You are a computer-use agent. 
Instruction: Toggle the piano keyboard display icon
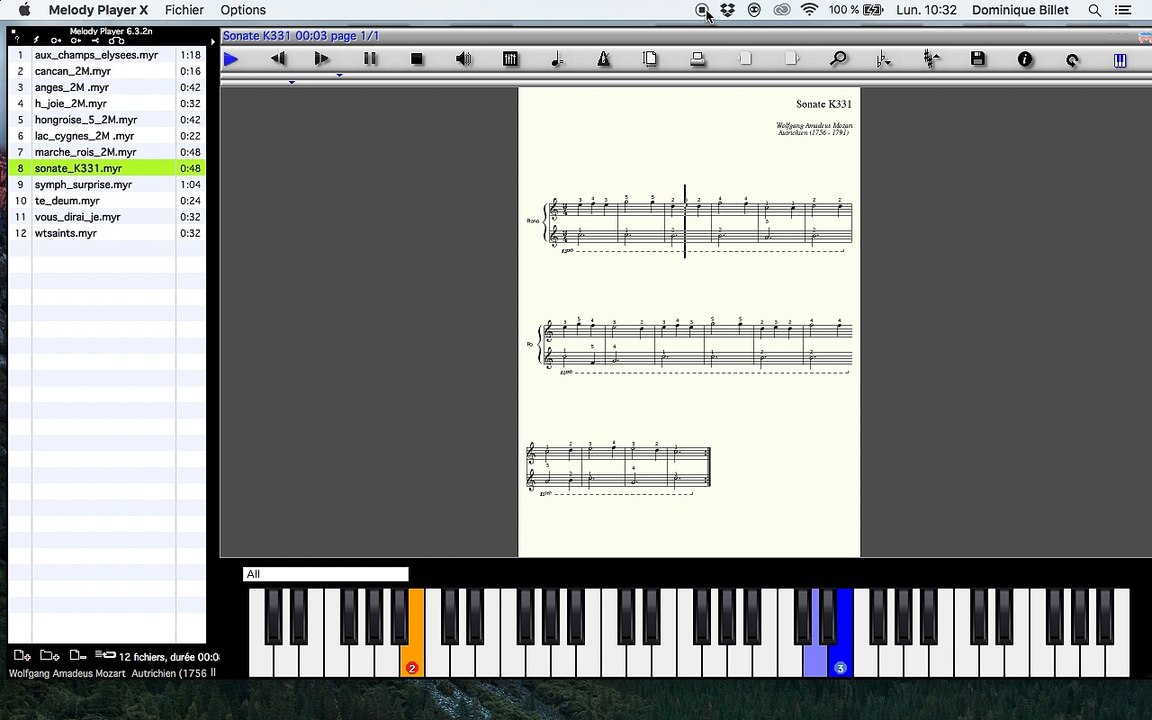point(1120,60)
